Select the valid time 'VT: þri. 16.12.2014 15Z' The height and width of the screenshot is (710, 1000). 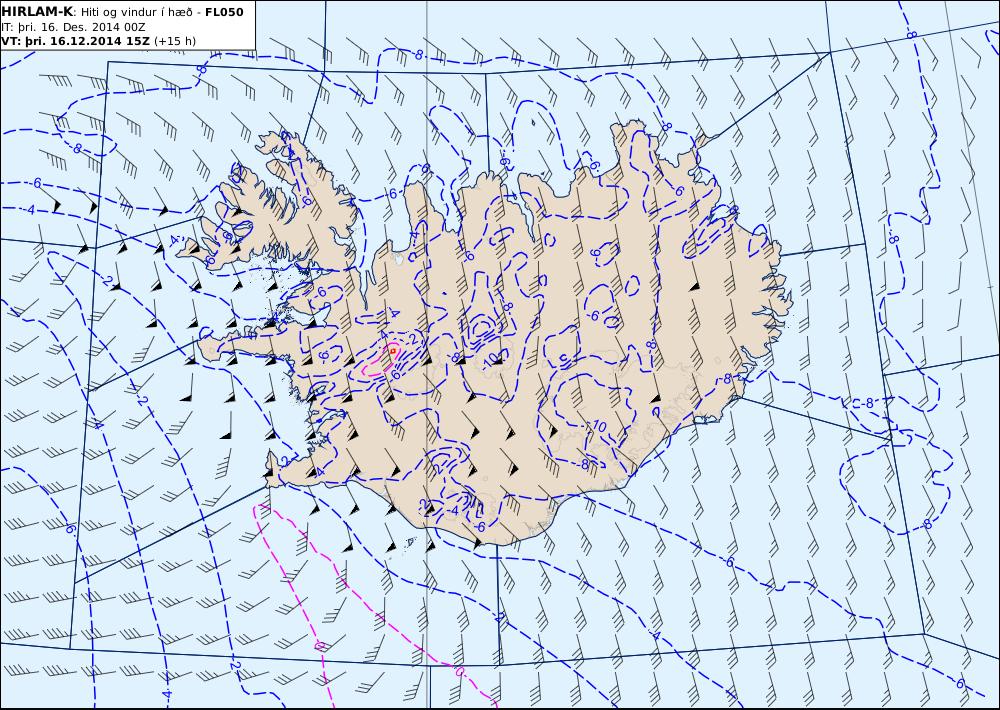coord(76,41)
